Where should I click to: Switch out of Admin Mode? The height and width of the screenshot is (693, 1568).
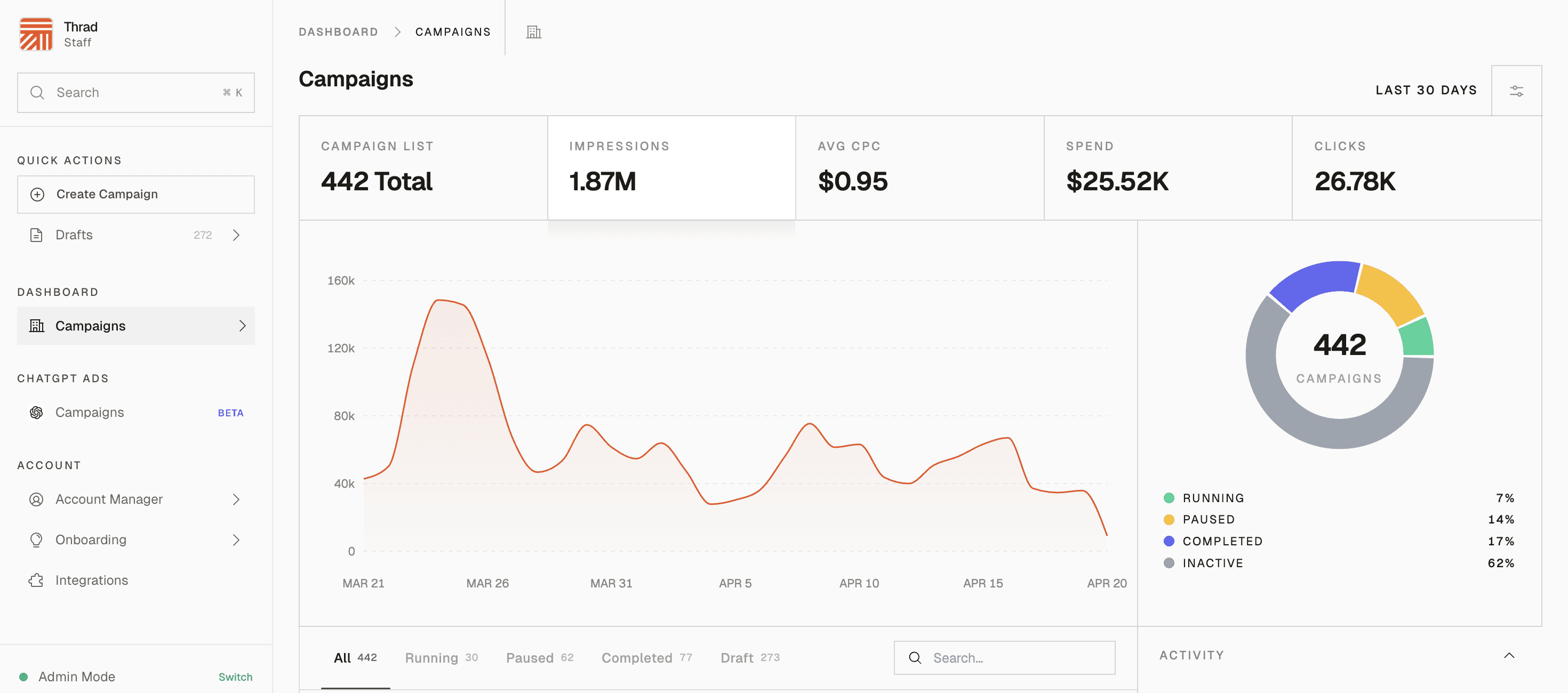[235, 676]
